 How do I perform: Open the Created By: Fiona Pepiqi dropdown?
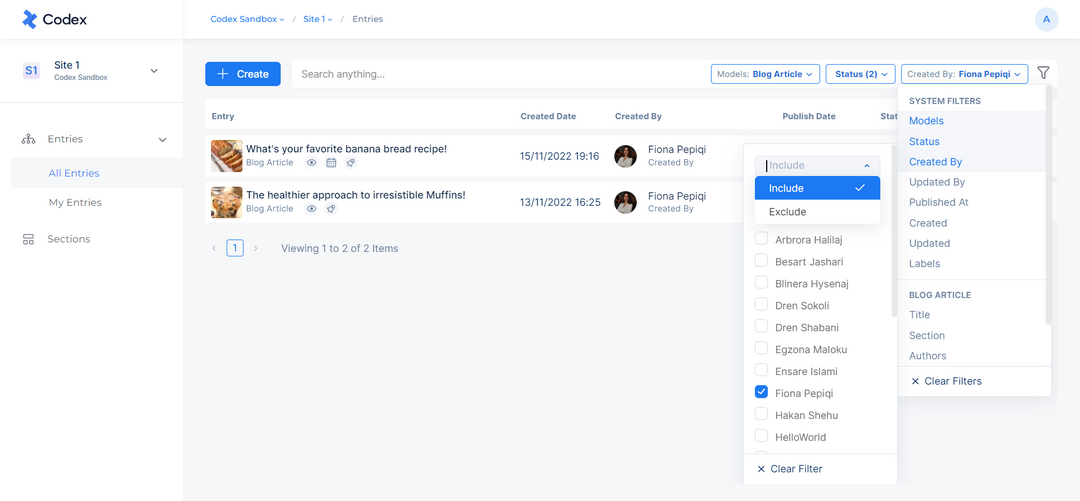point(964,74)
